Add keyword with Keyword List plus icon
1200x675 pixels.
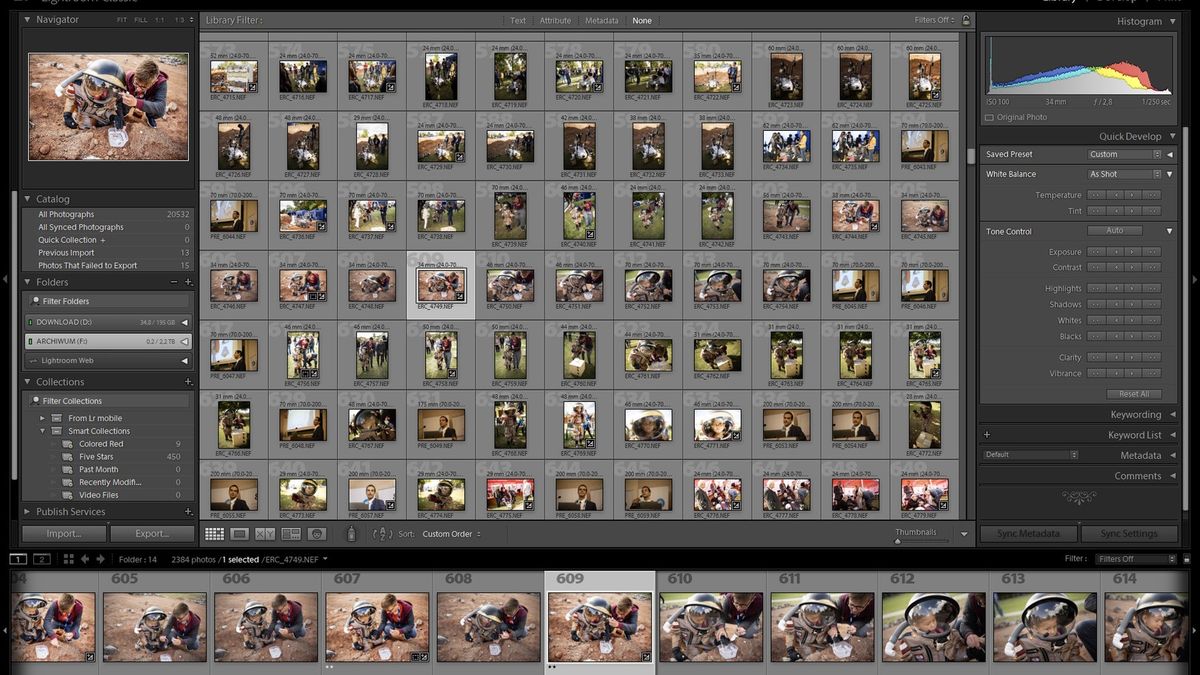[x=987, y=435]
